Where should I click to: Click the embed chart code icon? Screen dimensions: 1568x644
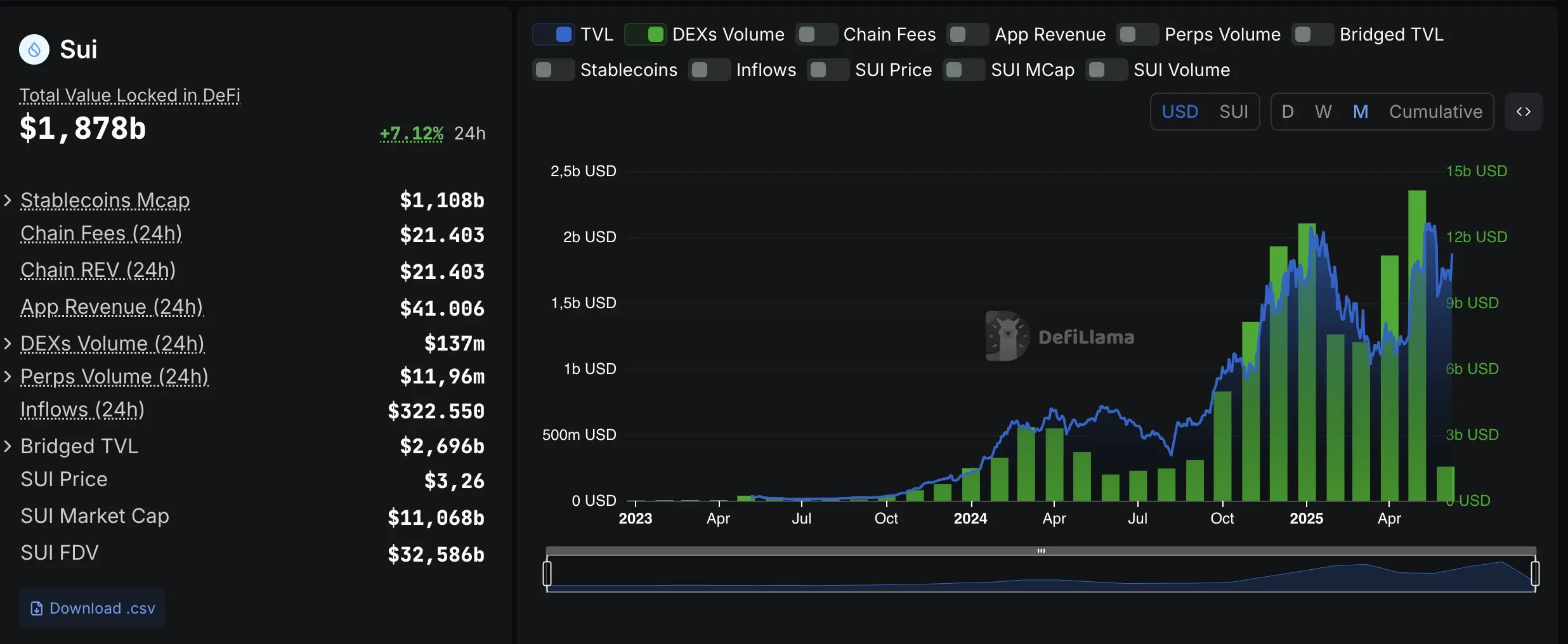tap(1523, 112)
